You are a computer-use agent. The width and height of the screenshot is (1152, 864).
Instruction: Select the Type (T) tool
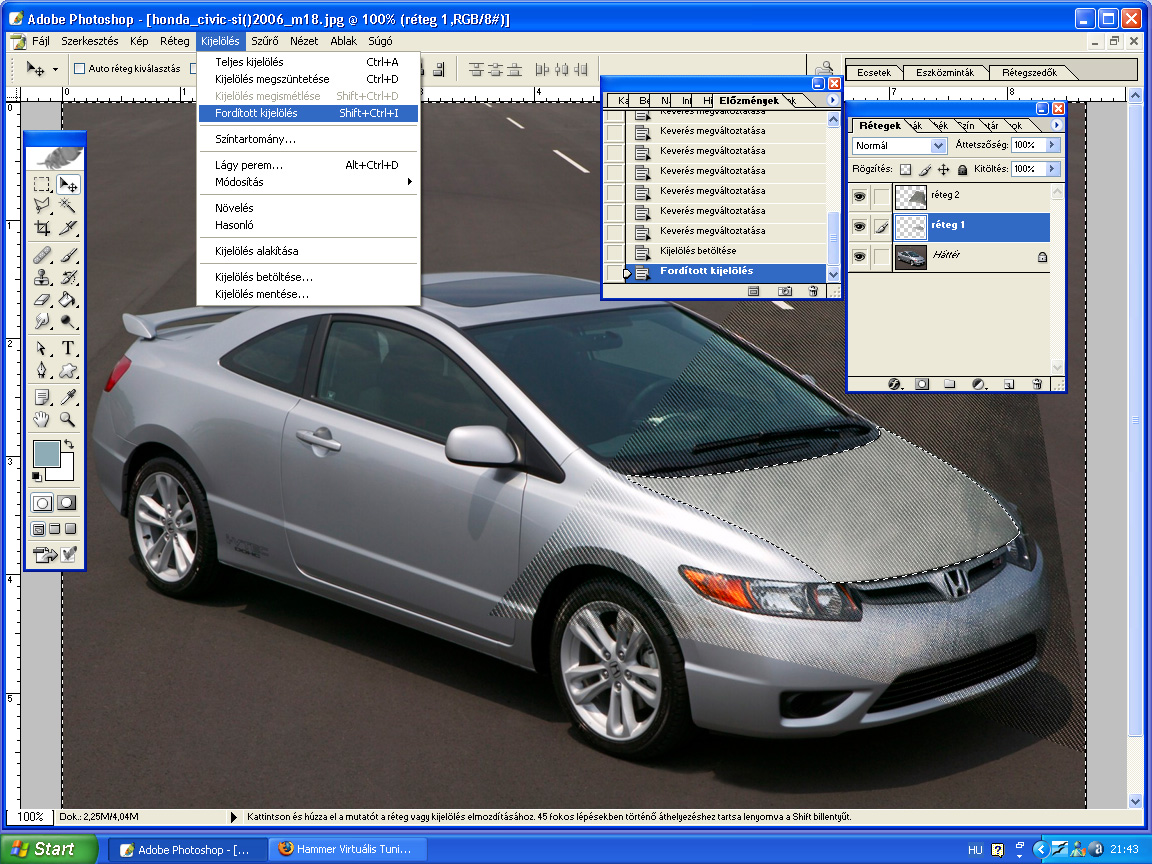[x=68, y=348]
